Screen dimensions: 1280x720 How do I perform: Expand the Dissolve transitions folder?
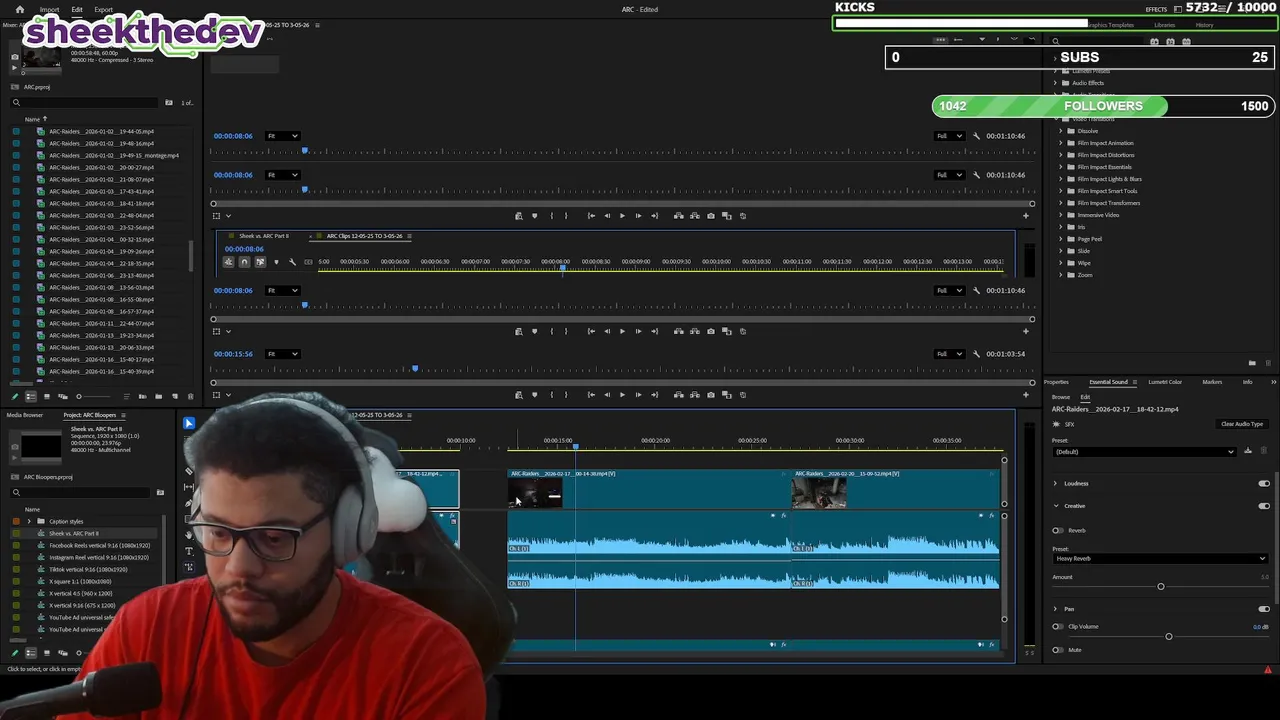(1061, 131)
